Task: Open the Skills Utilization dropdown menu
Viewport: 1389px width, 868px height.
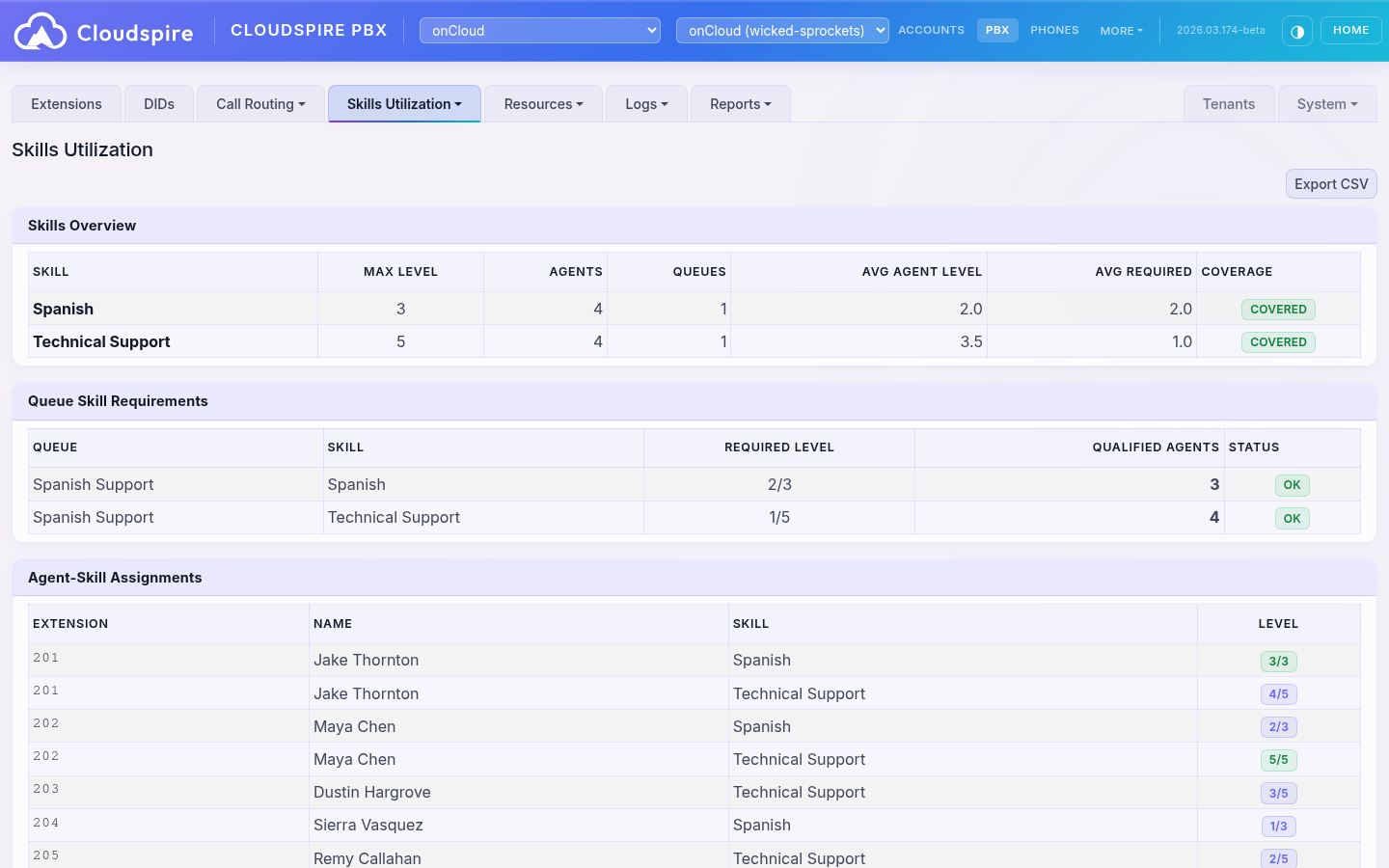Action: [404, 103]
